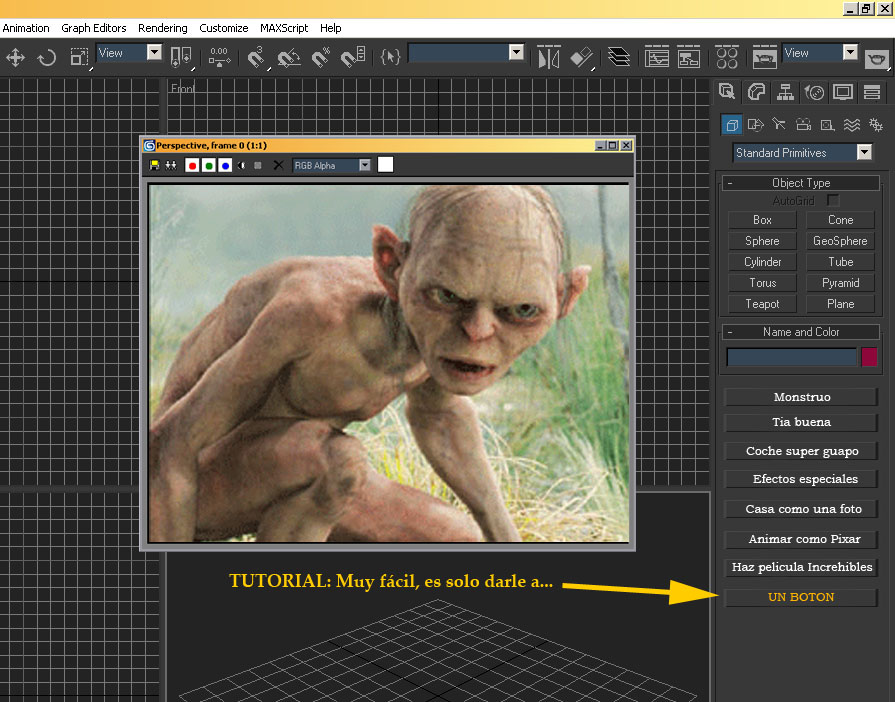Open the Schematic View icon

[x=688, y=57]
